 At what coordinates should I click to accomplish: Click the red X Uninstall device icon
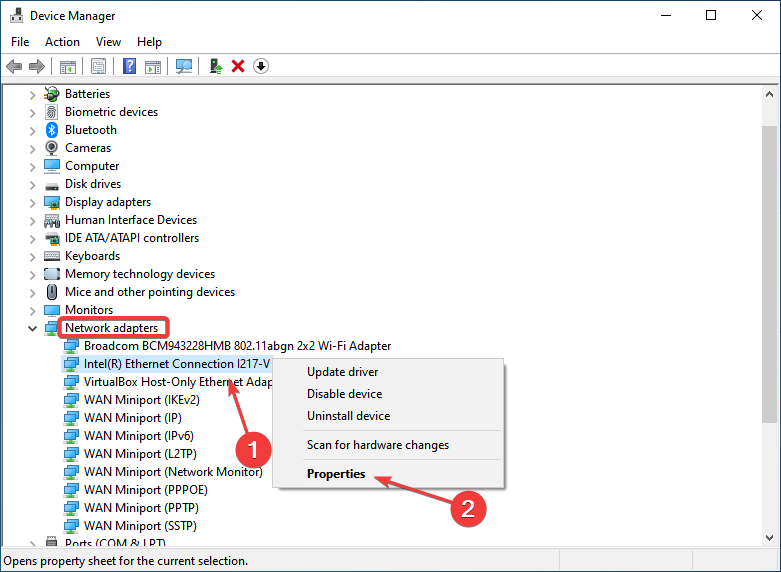pyautogui.click(x=238, y=66)
